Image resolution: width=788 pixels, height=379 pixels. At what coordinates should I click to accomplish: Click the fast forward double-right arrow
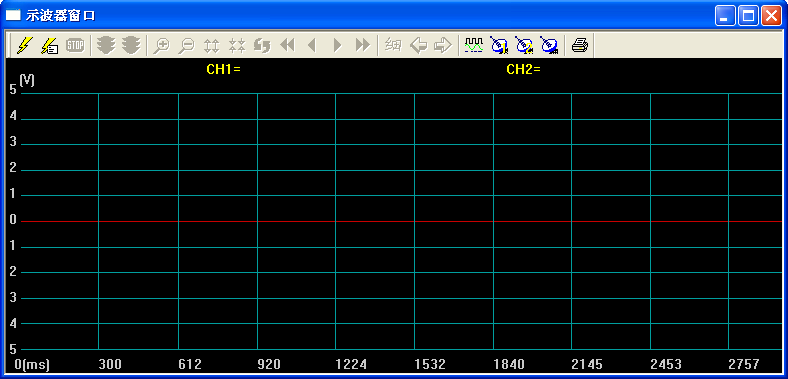[x=362, y=45]
